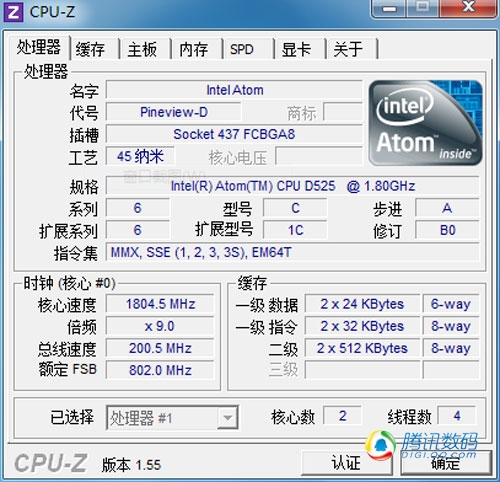Click the rated FSB 802.0 MHz value
500x482 pixels.
(160, 370)
